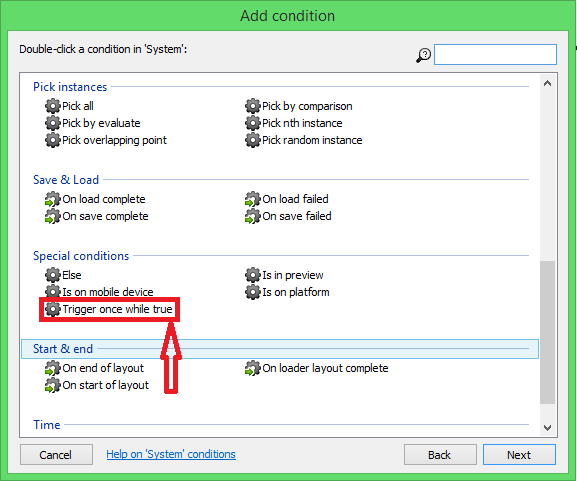Select the On save failed trigger icon
577x481 pixels.
pyautogui.click(x=252, y=216)
